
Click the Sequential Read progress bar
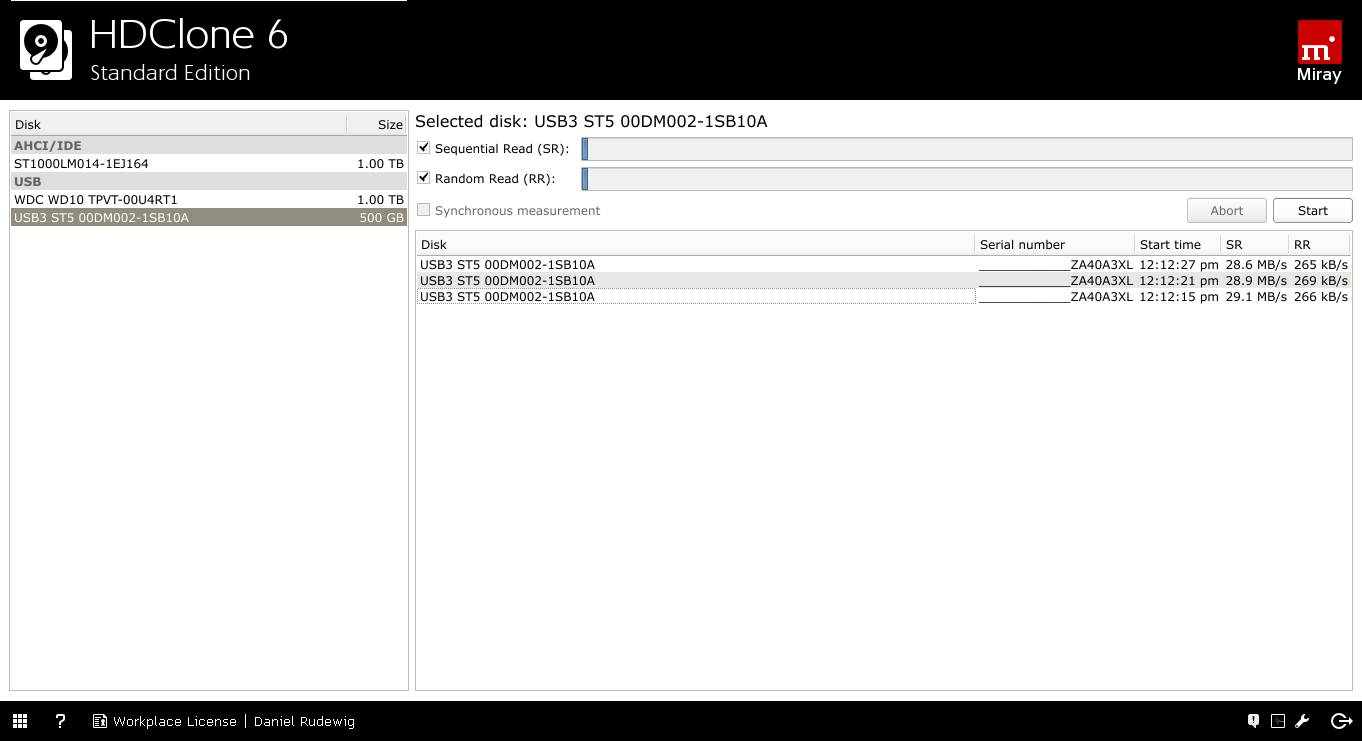point(967,149)
